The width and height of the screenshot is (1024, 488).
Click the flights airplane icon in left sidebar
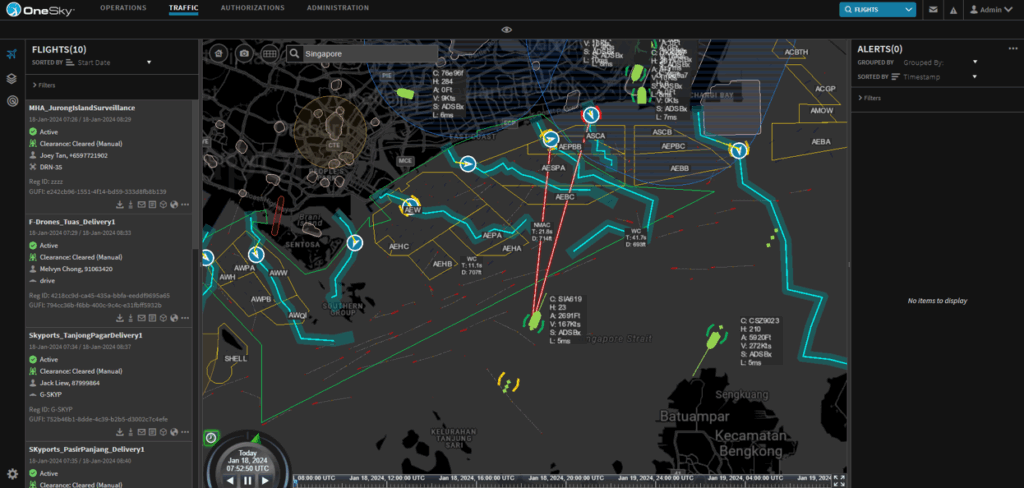coord(12,54)
